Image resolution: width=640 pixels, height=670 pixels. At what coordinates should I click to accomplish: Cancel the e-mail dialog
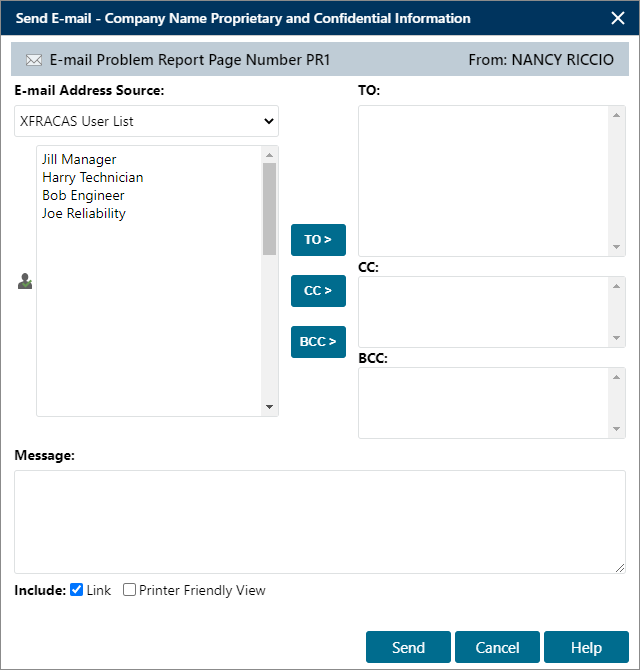pos(497,647)
